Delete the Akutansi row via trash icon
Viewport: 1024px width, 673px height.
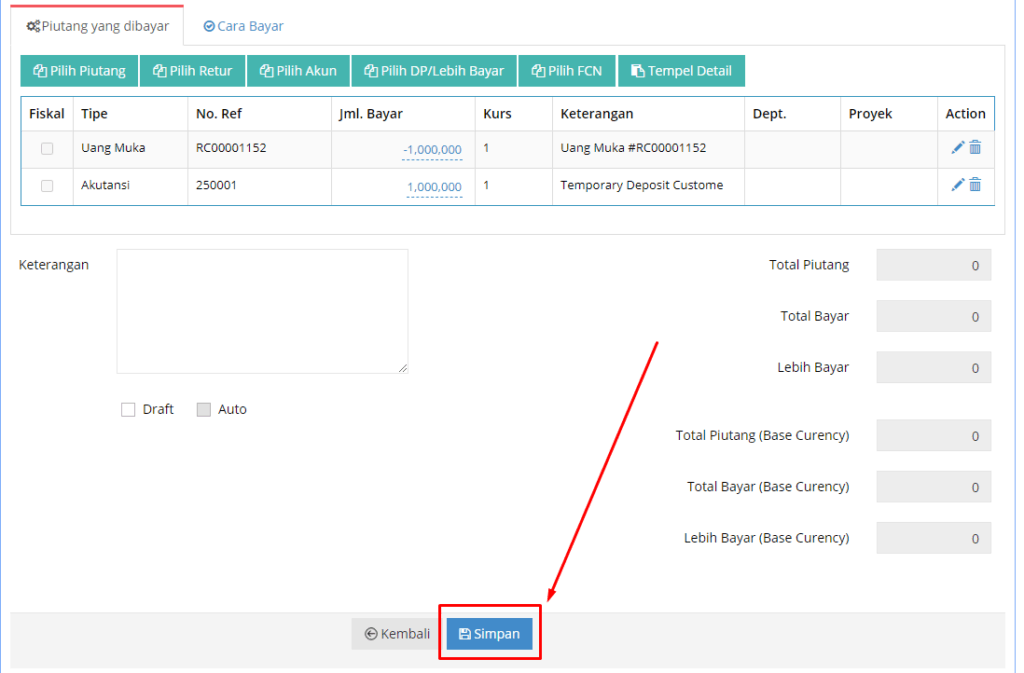pyautogui.click(x=975, y=185)
